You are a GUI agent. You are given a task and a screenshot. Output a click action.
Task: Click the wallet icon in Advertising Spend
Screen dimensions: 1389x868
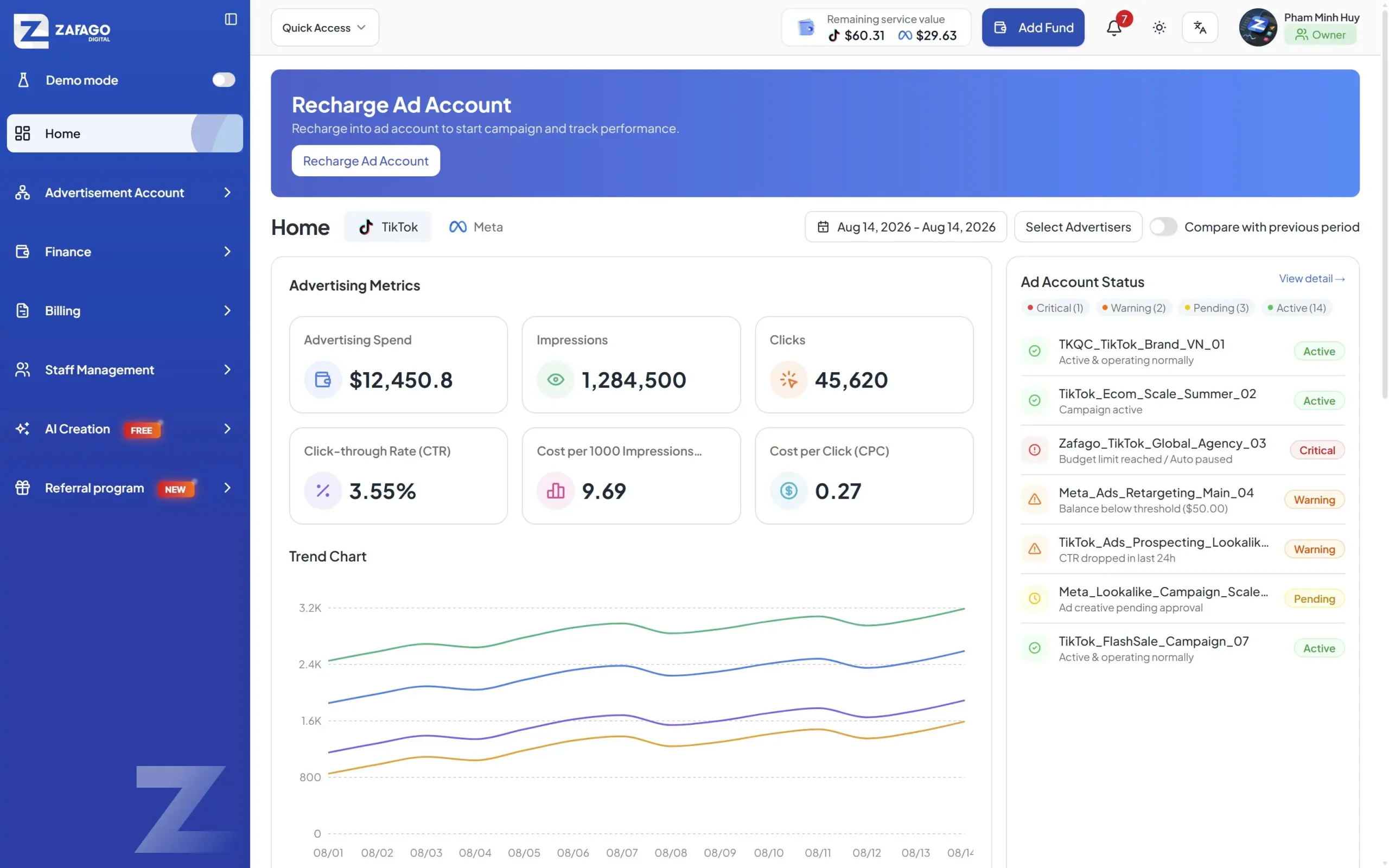pyautogui.click(x=323, y=379)
